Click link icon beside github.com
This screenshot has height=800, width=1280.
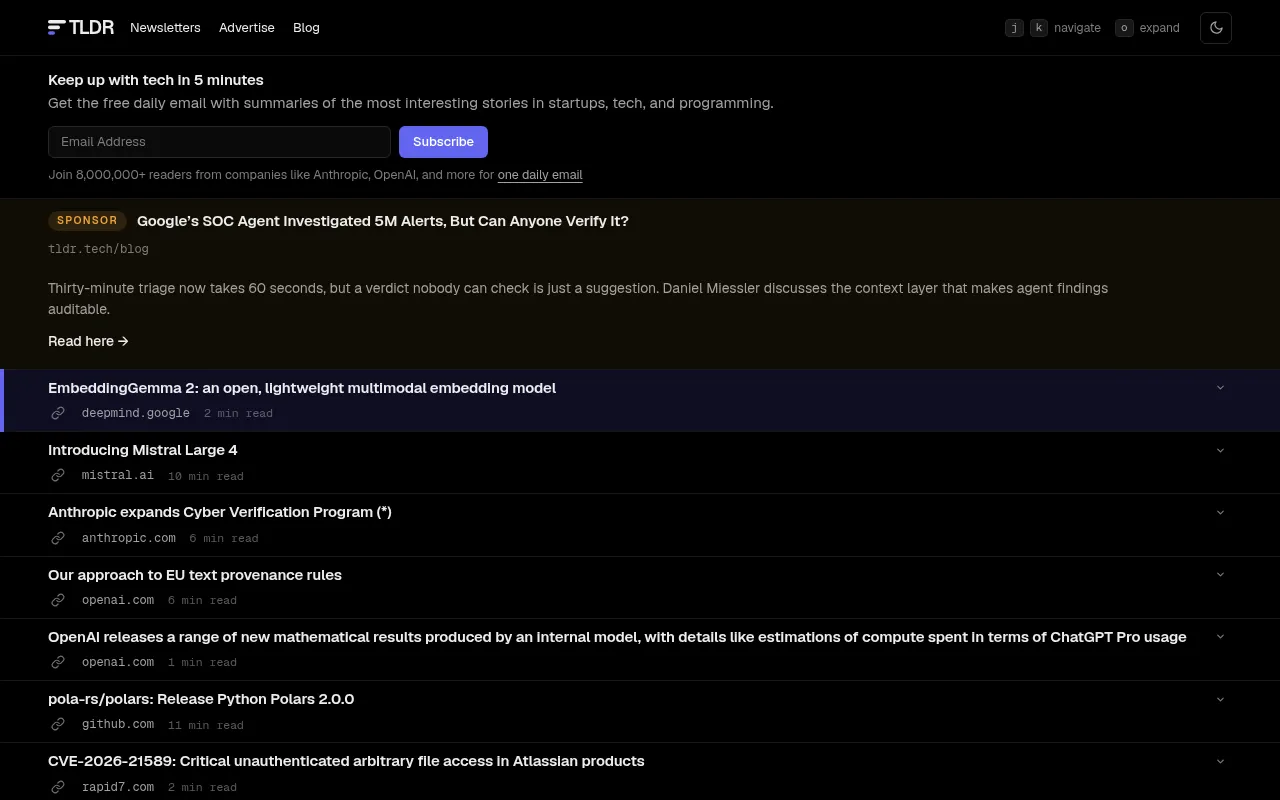click(58, 725)
